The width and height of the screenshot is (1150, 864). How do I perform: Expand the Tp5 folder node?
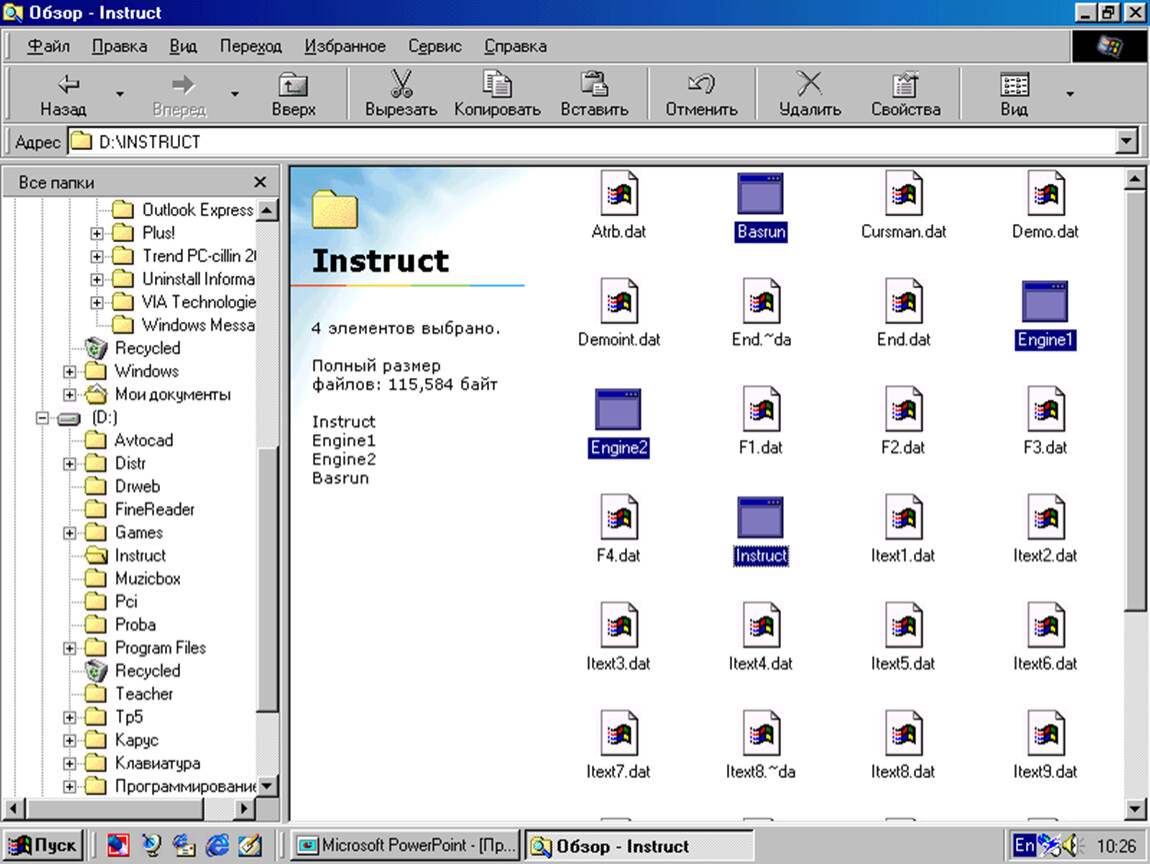[70, 717]
